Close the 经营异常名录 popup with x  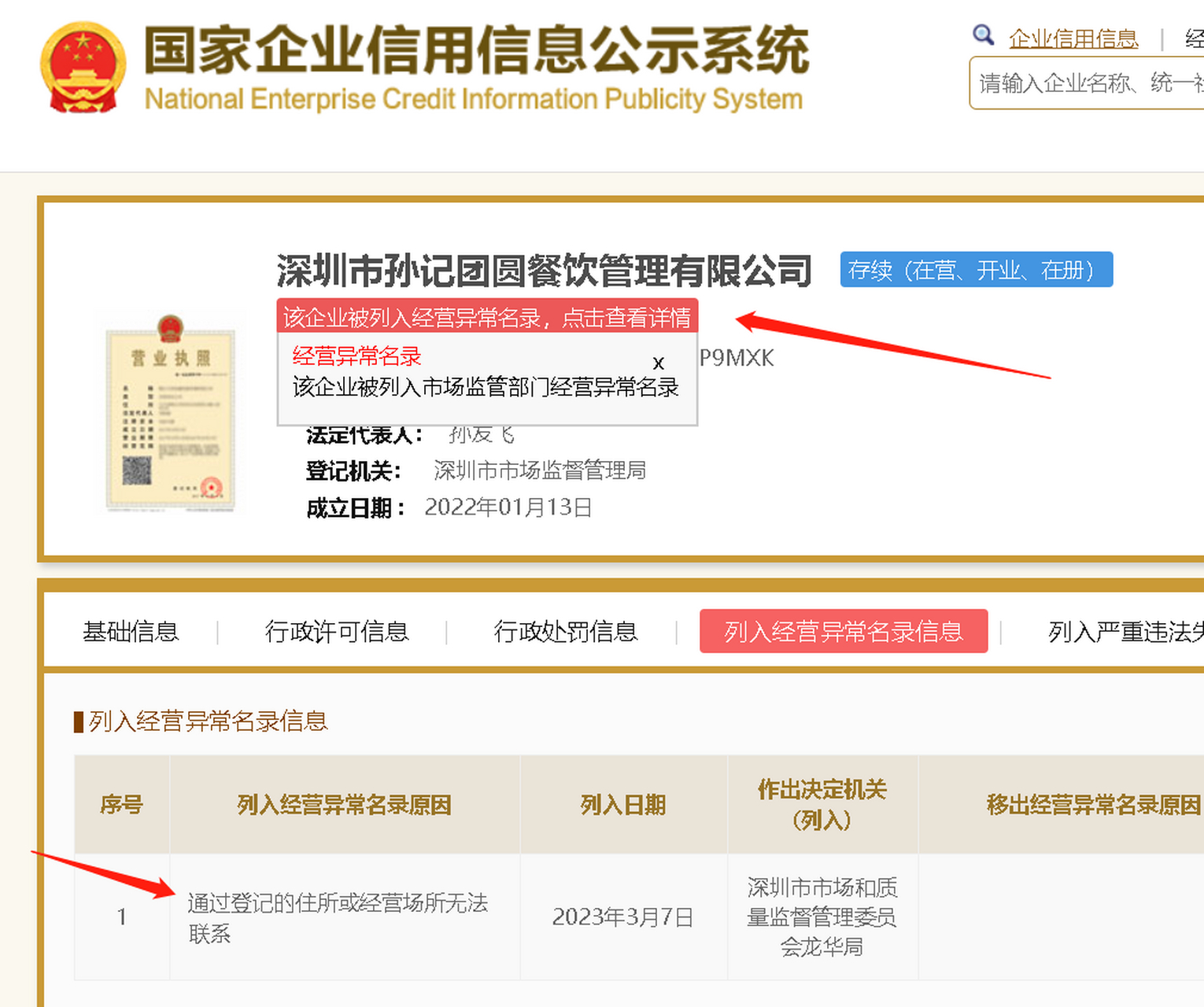[659, 363]
